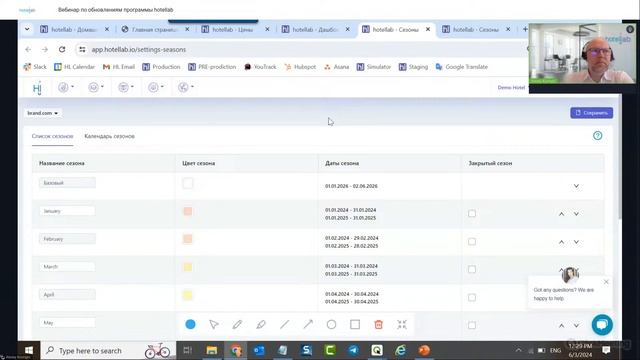Select the pencil drawing tool

237,324
